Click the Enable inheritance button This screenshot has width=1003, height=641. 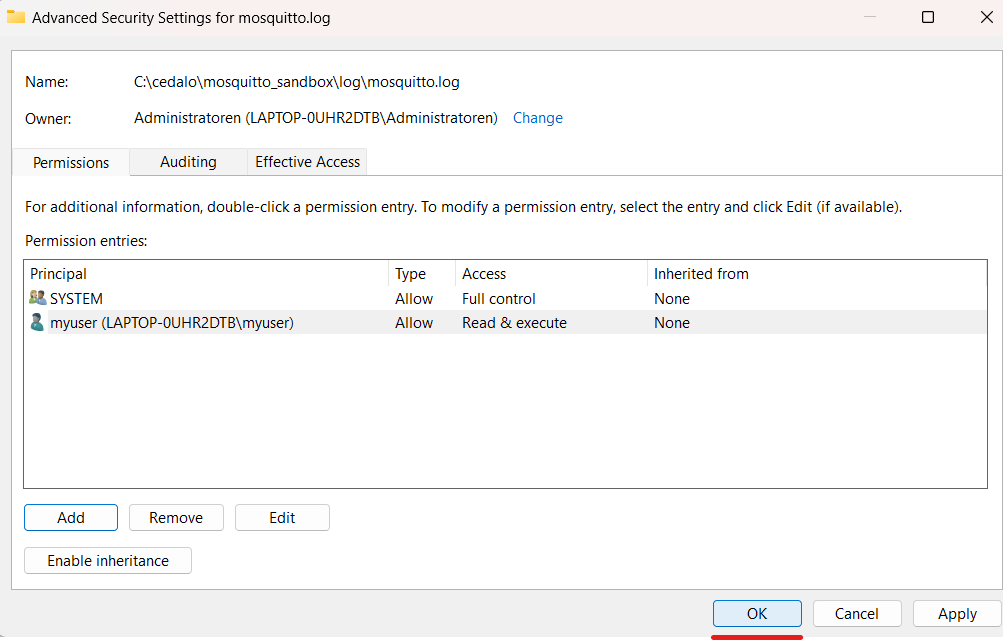pos(107,560)
